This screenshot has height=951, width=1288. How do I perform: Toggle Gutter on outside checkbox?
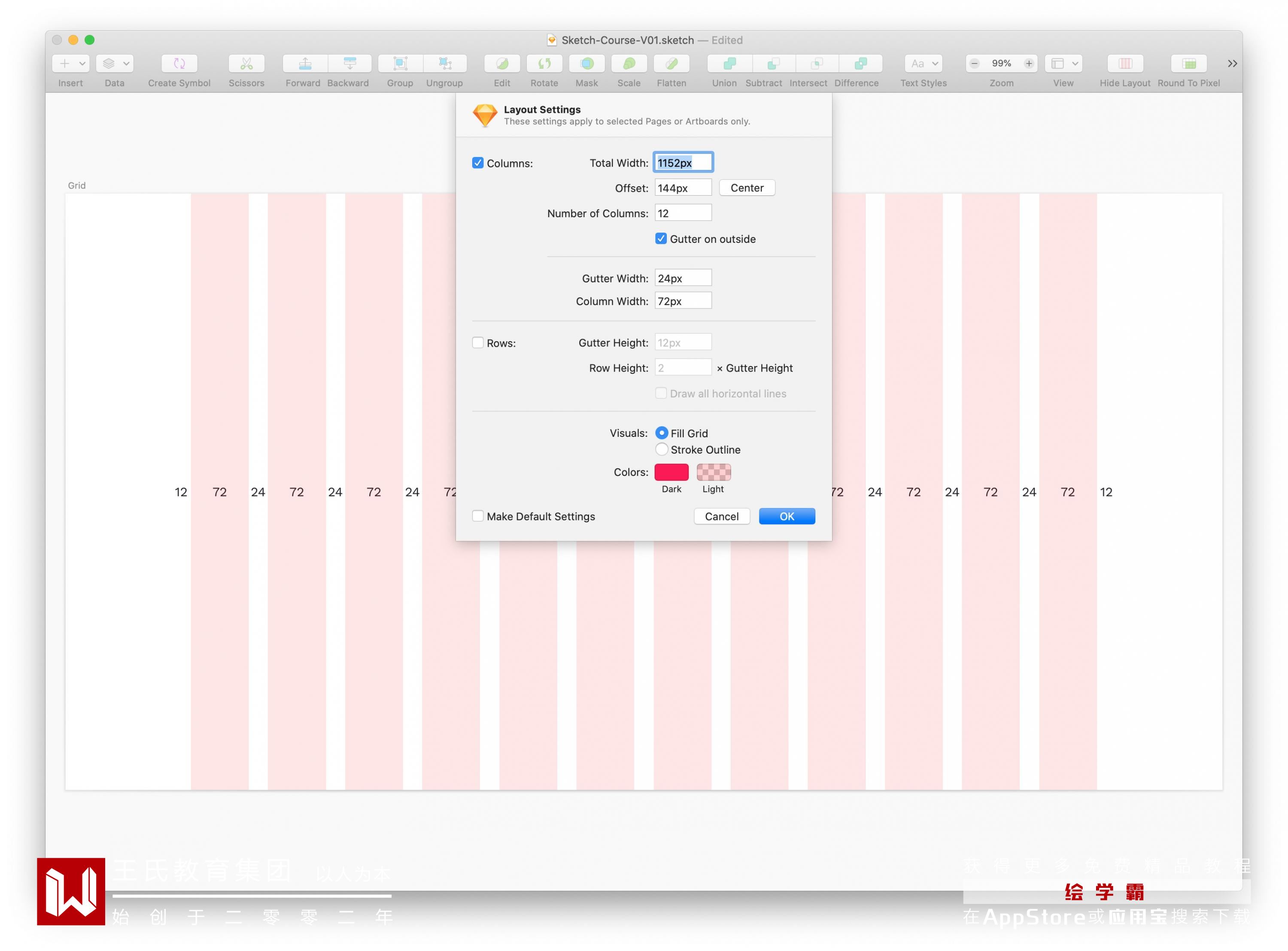(x=661, y=238)
